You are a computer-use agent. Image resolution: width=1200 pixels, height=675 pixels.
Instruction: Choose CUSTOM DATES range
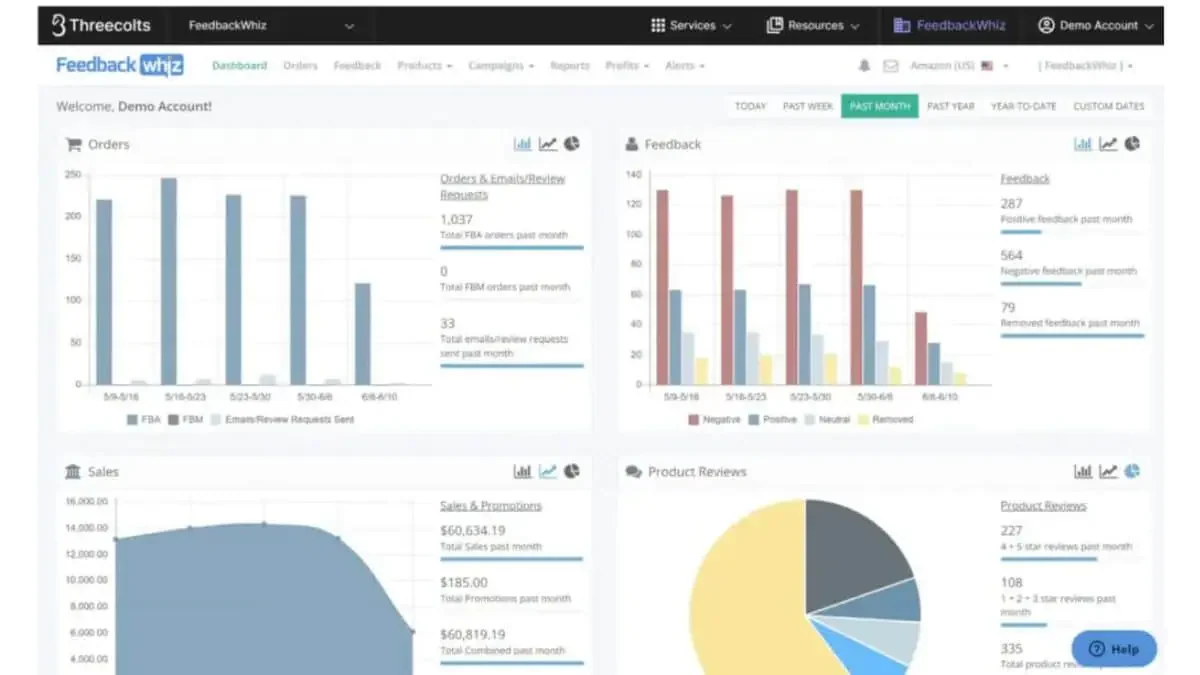[x=1109, y=106]
